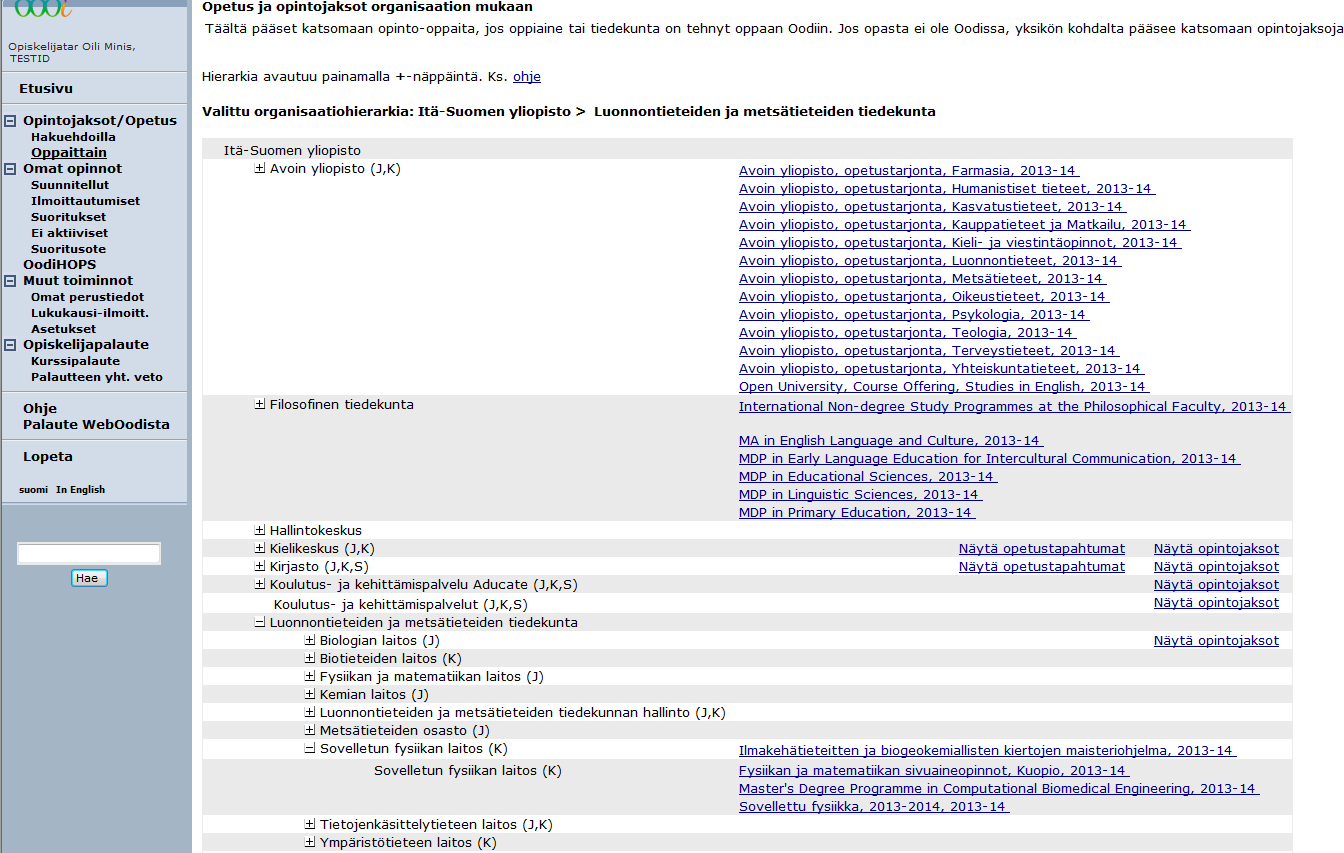Expand Tietojenkäsittelytieteen laitos (J,K) node
1344x853 pixels.
[310, 825]
